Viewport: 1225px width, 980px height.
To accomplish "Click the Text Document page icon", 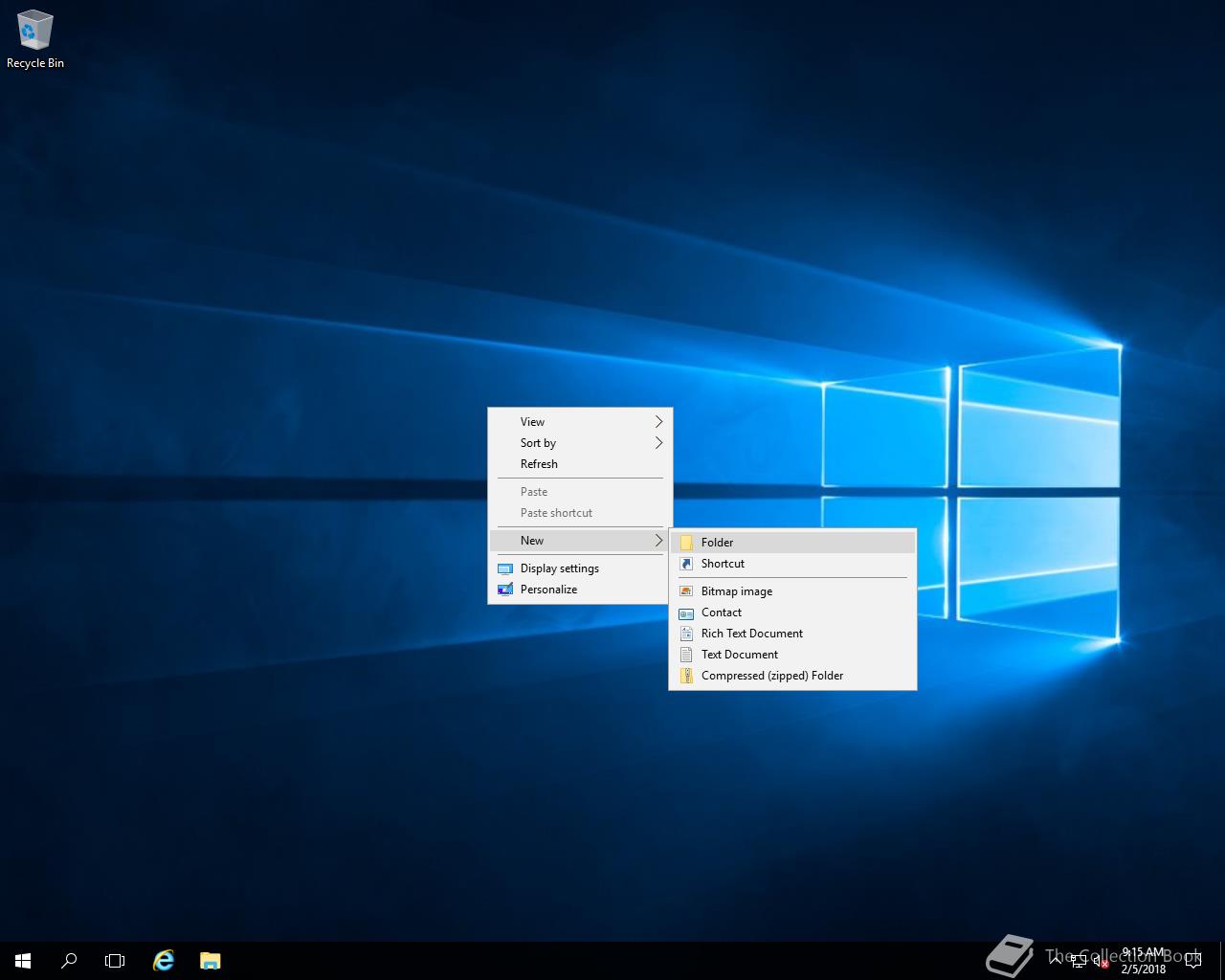I will pos(686,655).
